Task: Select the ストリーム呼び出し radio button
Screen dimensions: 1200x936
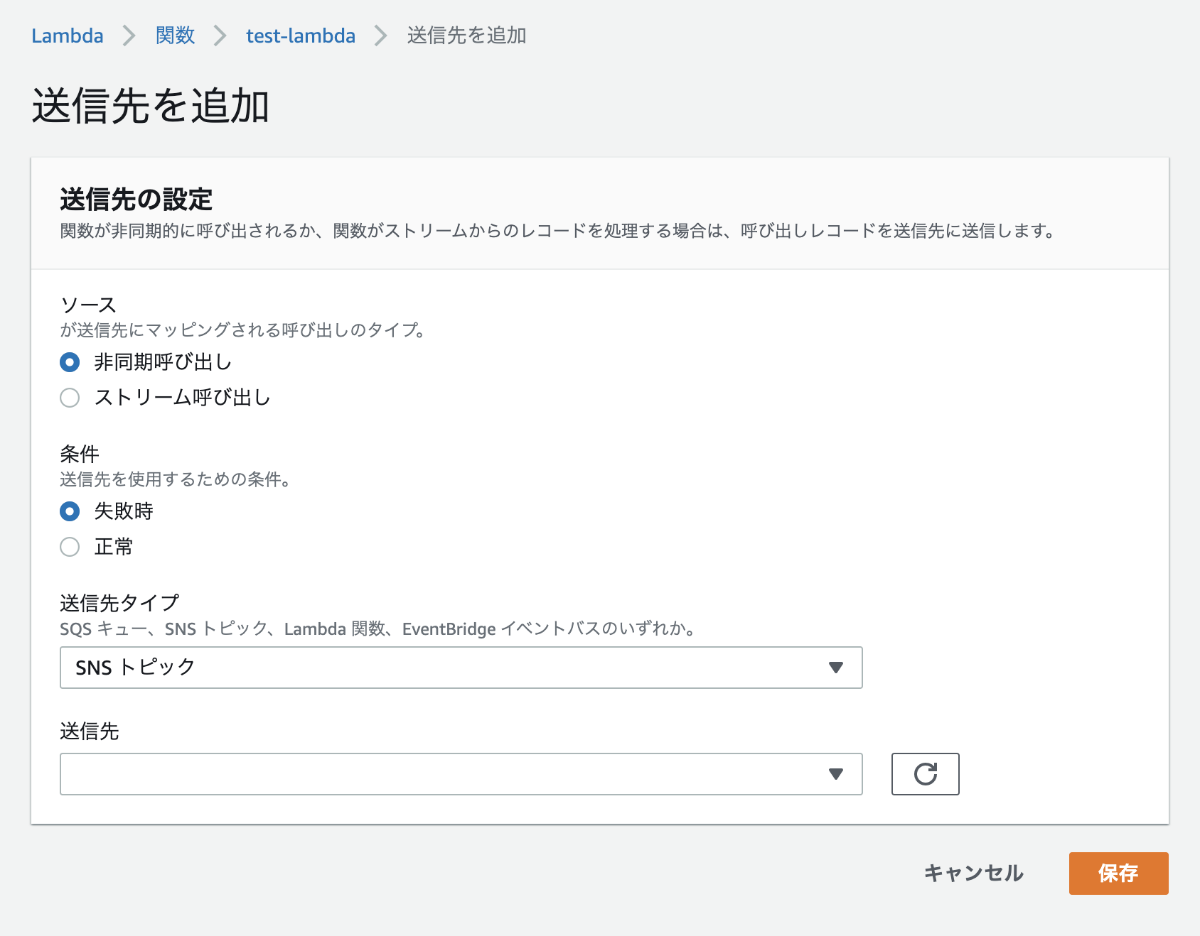Action: [x=70, y=398]
